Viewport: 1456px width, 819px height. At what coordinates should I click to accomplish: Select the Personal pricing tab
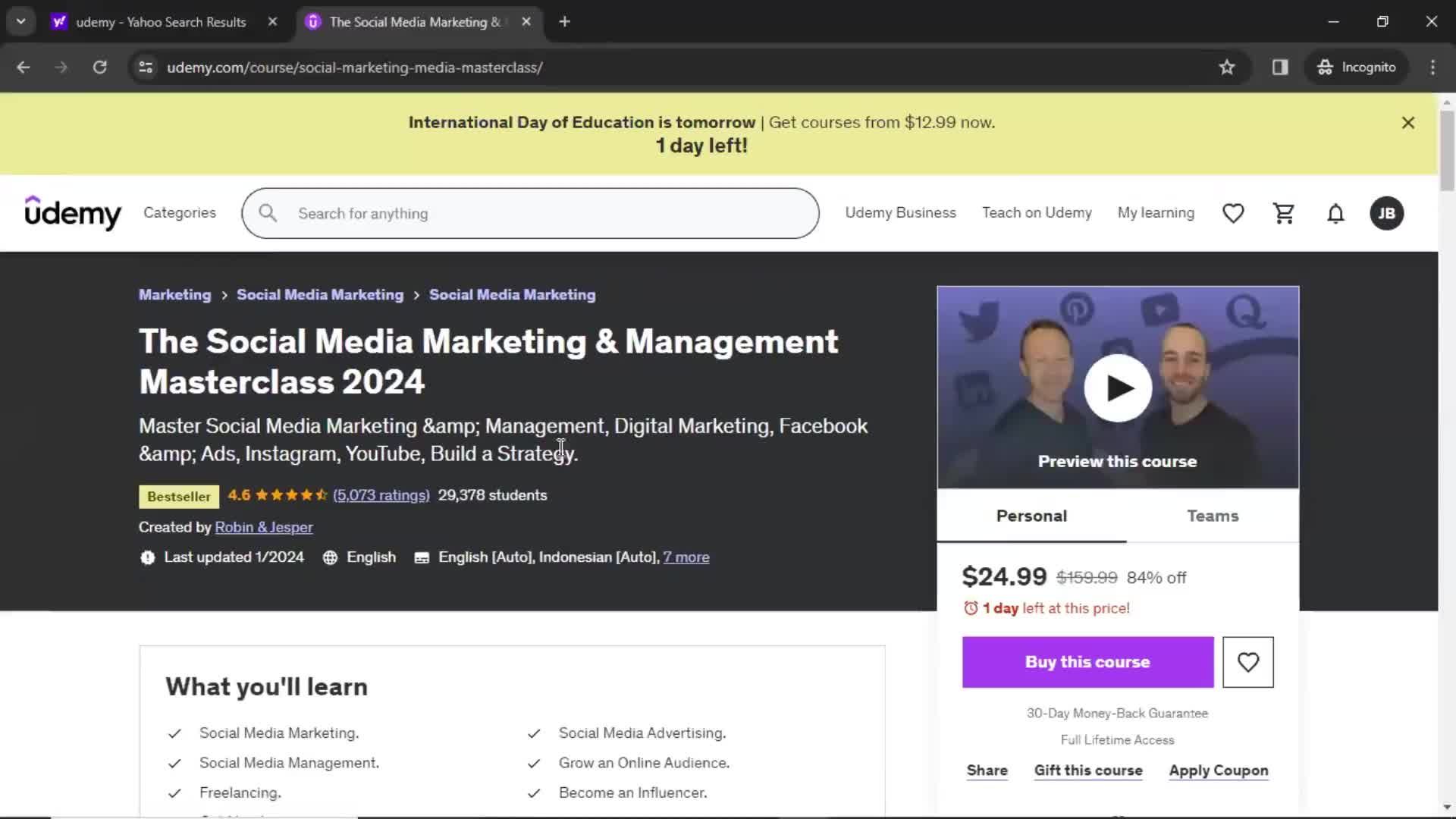[1031, 515]
